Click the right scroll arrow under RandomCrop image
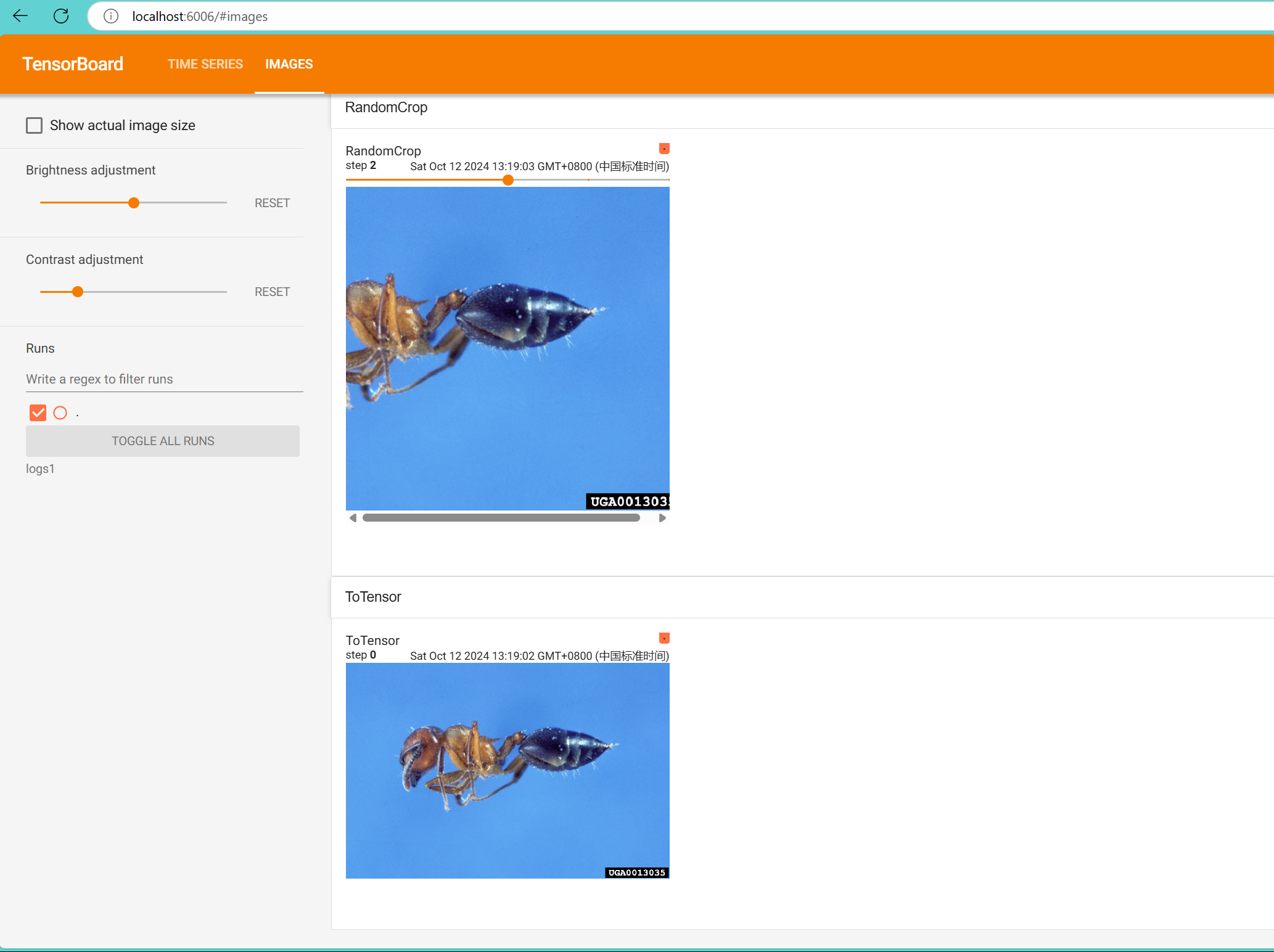The image size is (1274, 952). (662, 518)
